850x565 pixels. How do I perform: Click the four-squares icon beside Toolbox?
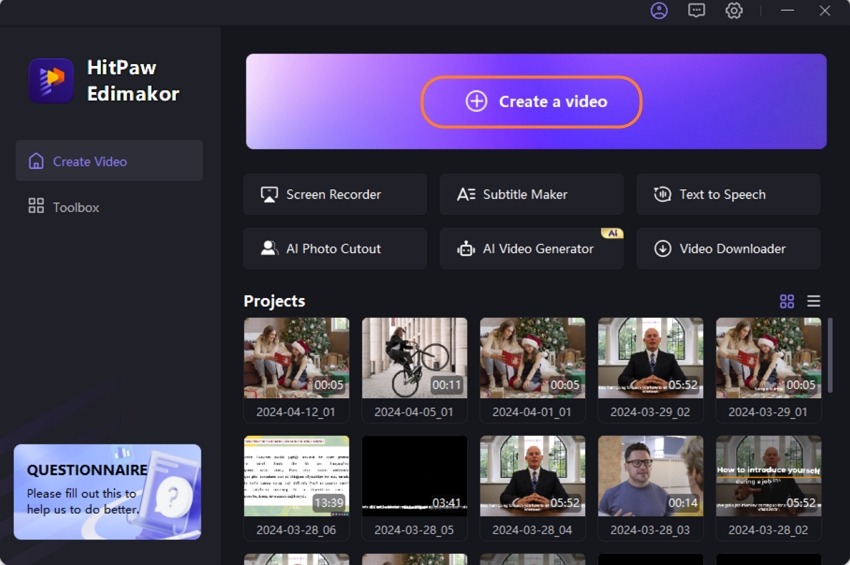click(x=36, y=206)
